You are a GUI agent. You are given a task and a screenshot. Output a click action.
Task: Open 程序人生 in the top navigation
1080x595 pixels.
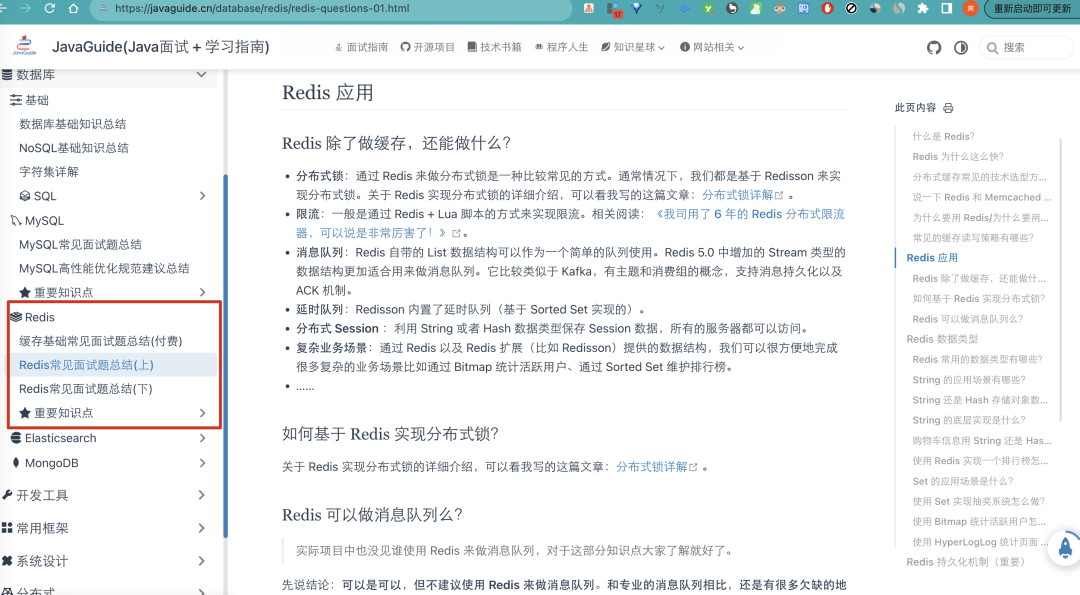pyautogui.click(x=561, y=48)
